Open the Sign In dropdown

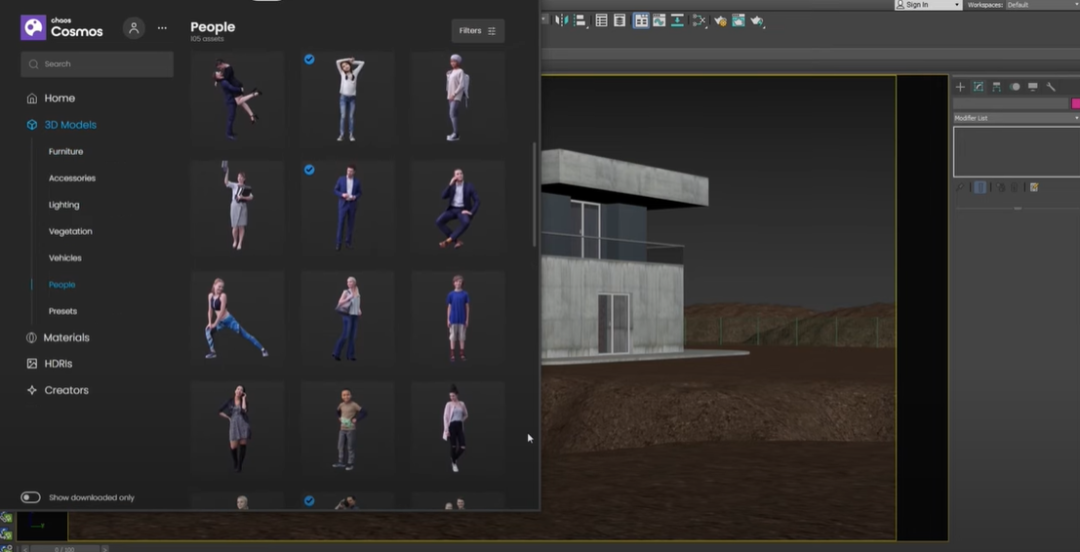click(x=927, y=5)
